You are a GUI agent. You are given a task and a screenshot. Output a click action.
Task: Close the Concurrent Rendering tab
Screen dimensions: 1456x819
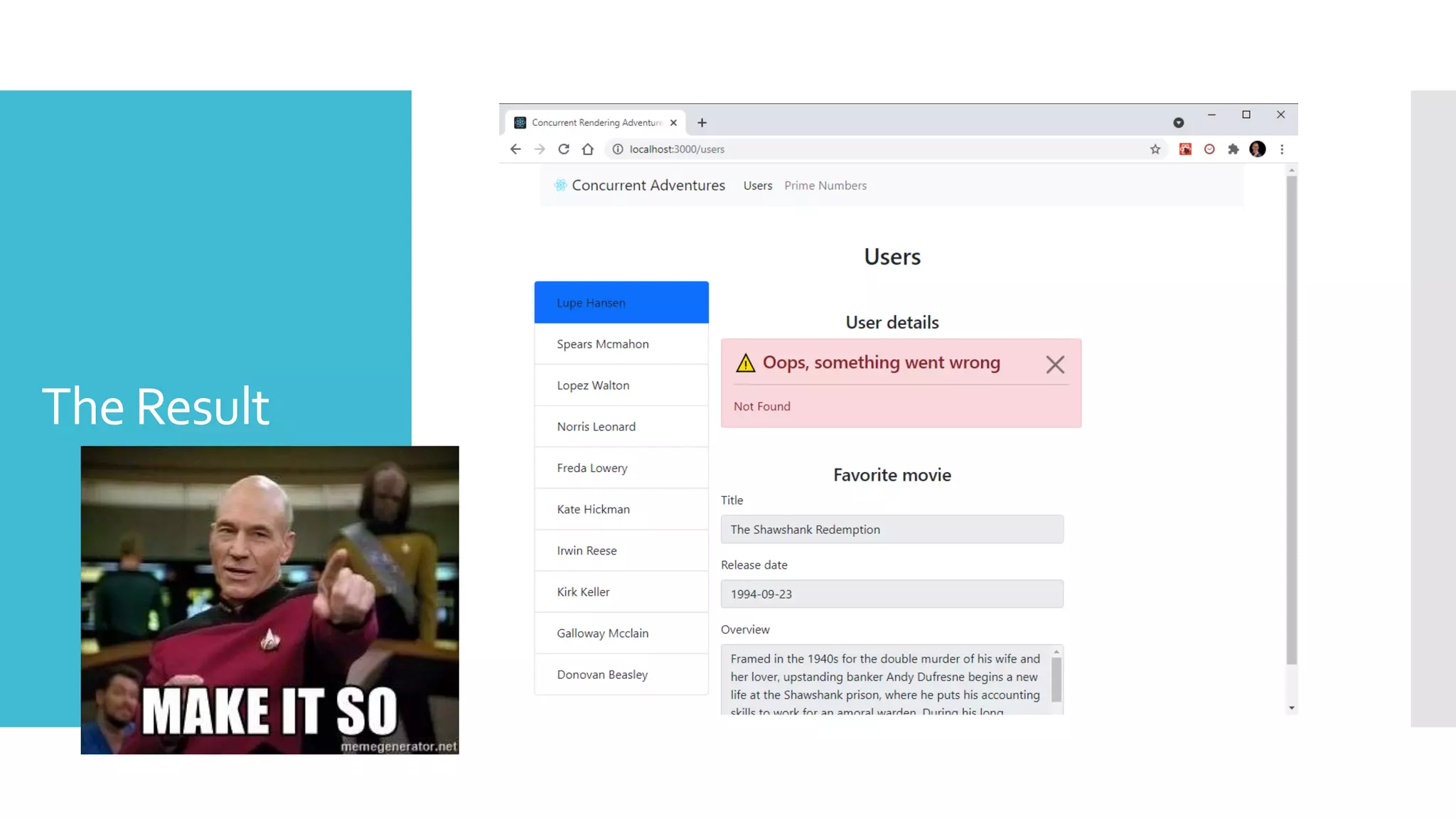click(673, 123)
